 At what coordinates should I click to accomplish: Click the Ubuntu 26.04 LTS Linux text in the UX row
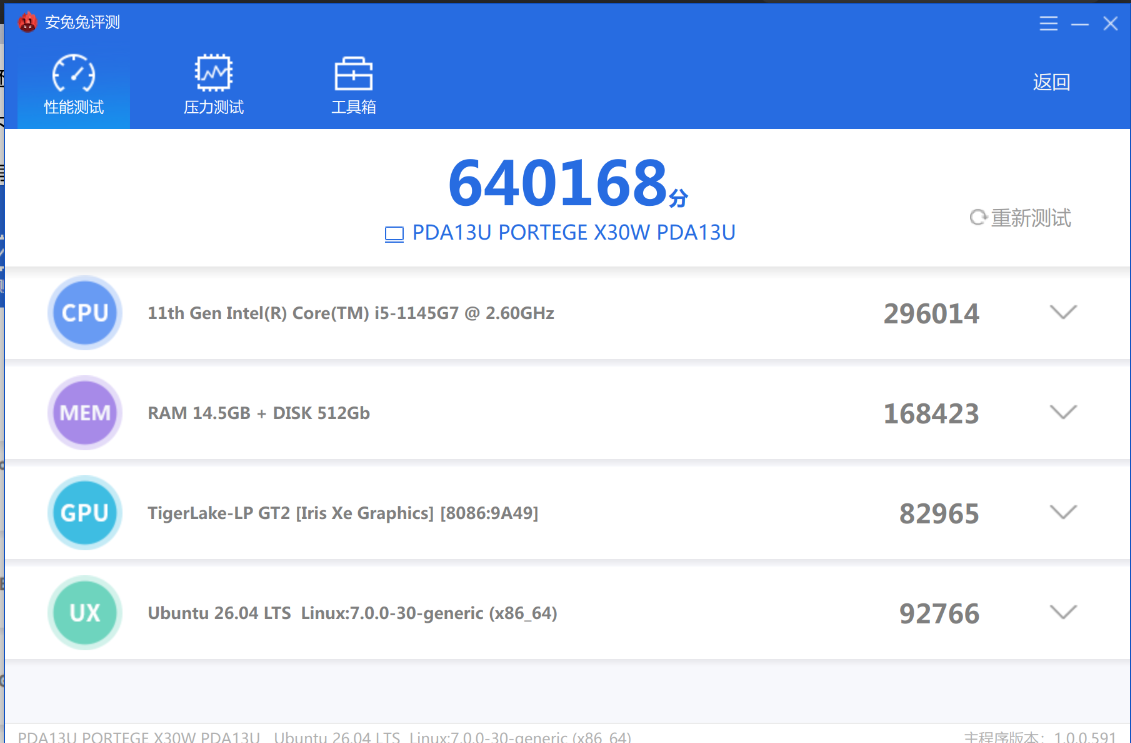[353, 613]
